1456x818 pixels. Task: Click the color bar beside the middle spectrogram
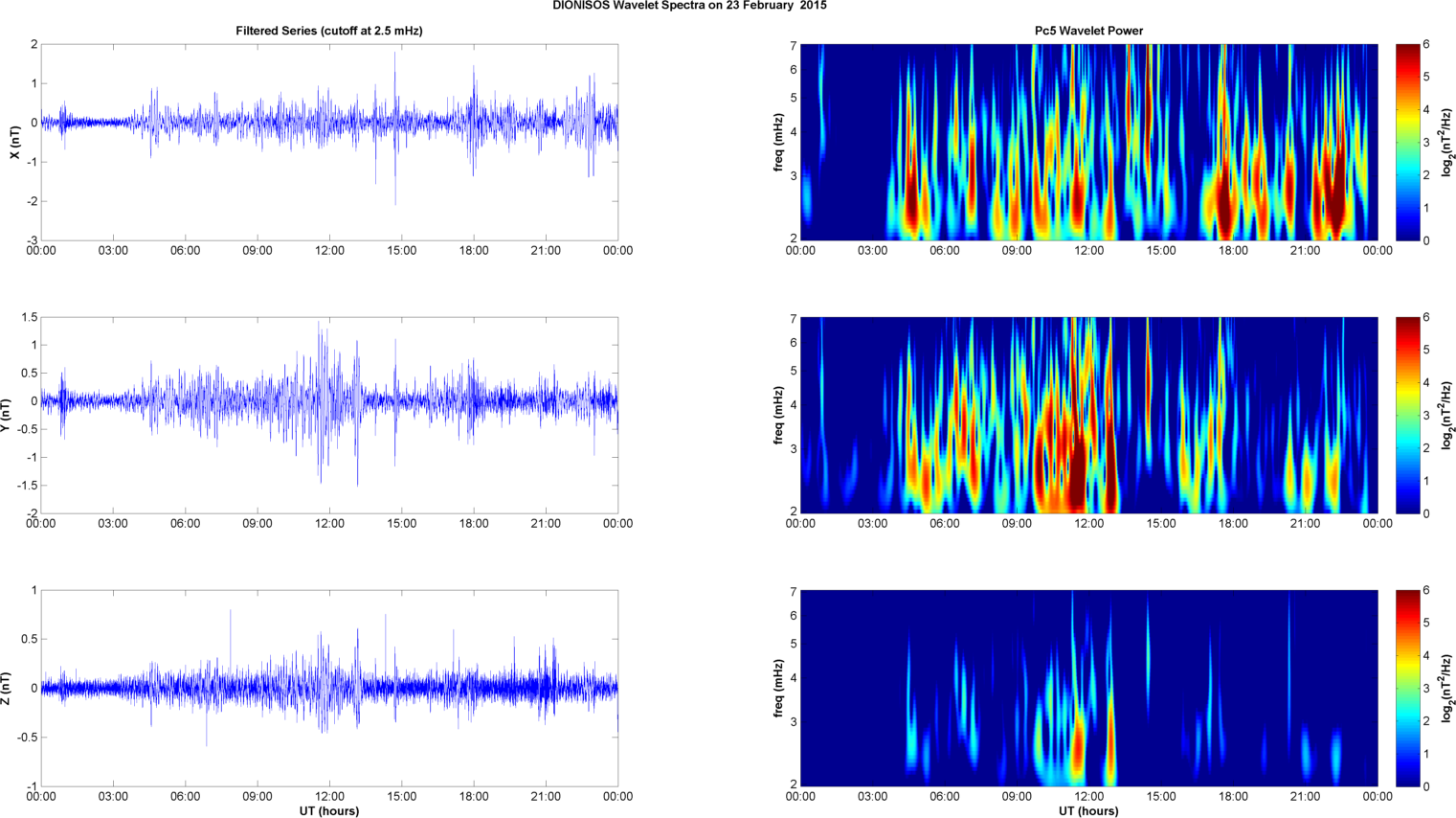tap(1408, 415)
